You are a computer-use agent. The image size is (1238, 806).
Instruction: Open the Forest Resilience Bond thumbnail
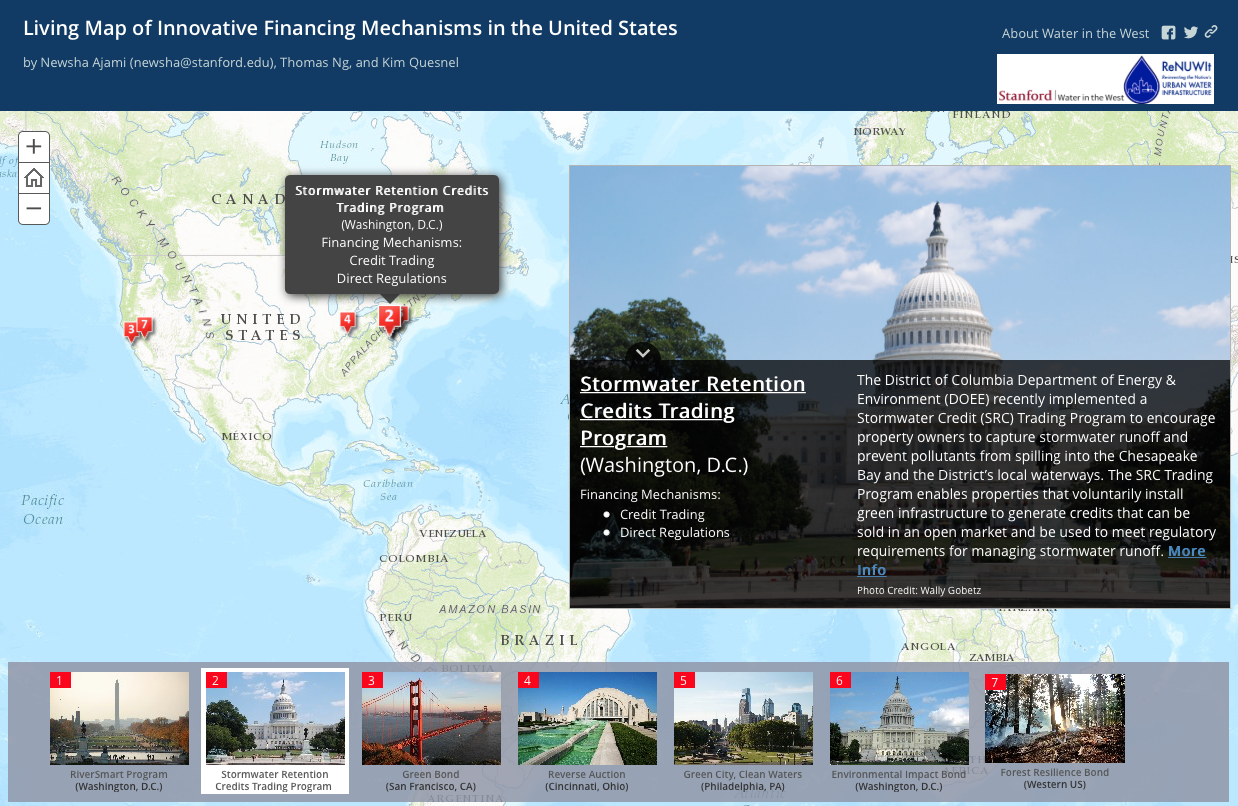coord(1055,718)
